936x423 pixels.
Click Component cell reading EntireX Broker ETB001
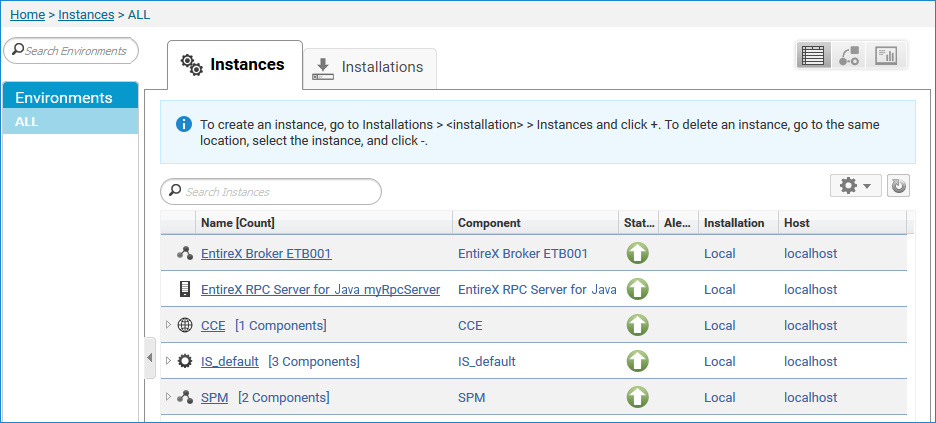pyautogui.click(x=523, y=254)
